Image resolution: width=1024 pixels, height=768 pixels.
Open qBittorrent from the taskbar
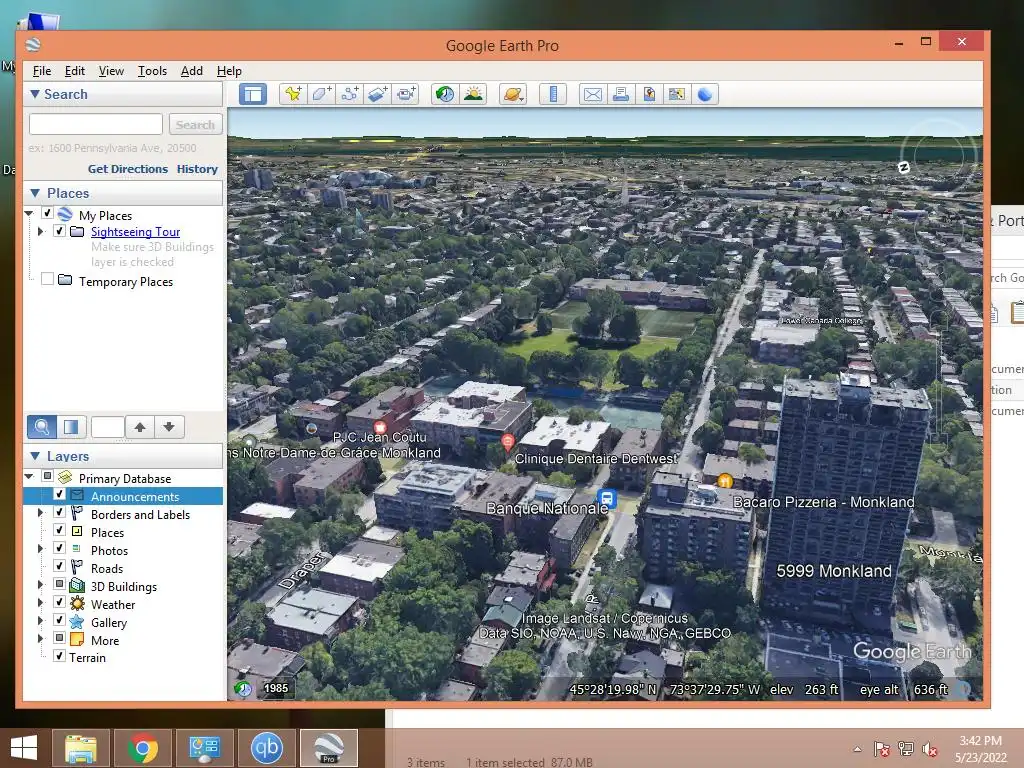click(266, 748)
